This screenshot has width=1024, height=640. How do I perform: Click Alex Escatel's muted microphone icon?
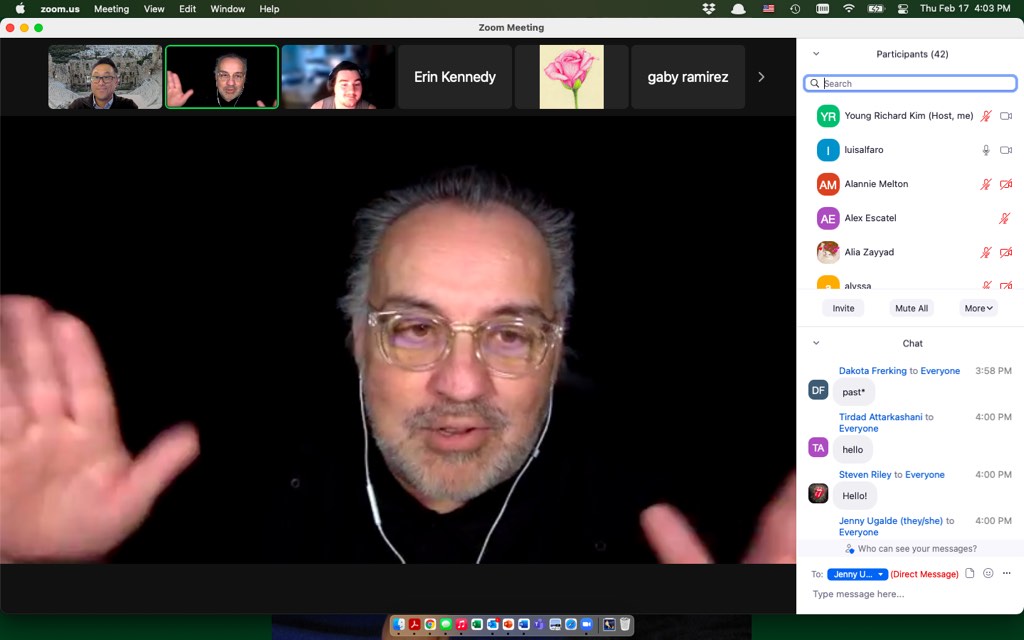[x=1005, y=218]
